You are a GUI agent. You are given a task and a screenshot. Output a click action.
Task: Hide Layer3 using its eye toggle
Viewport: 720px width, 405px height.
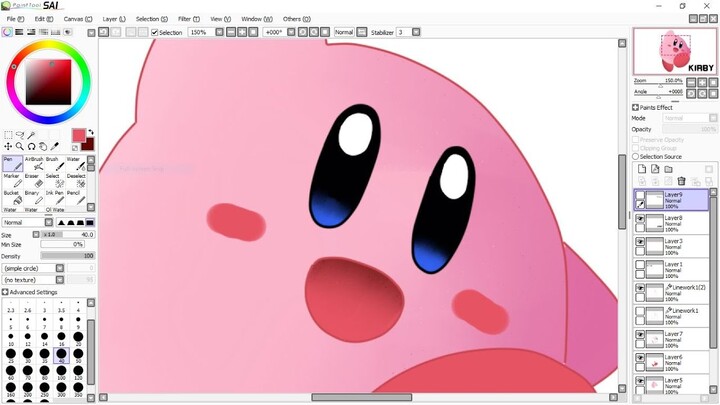point(640,242)
